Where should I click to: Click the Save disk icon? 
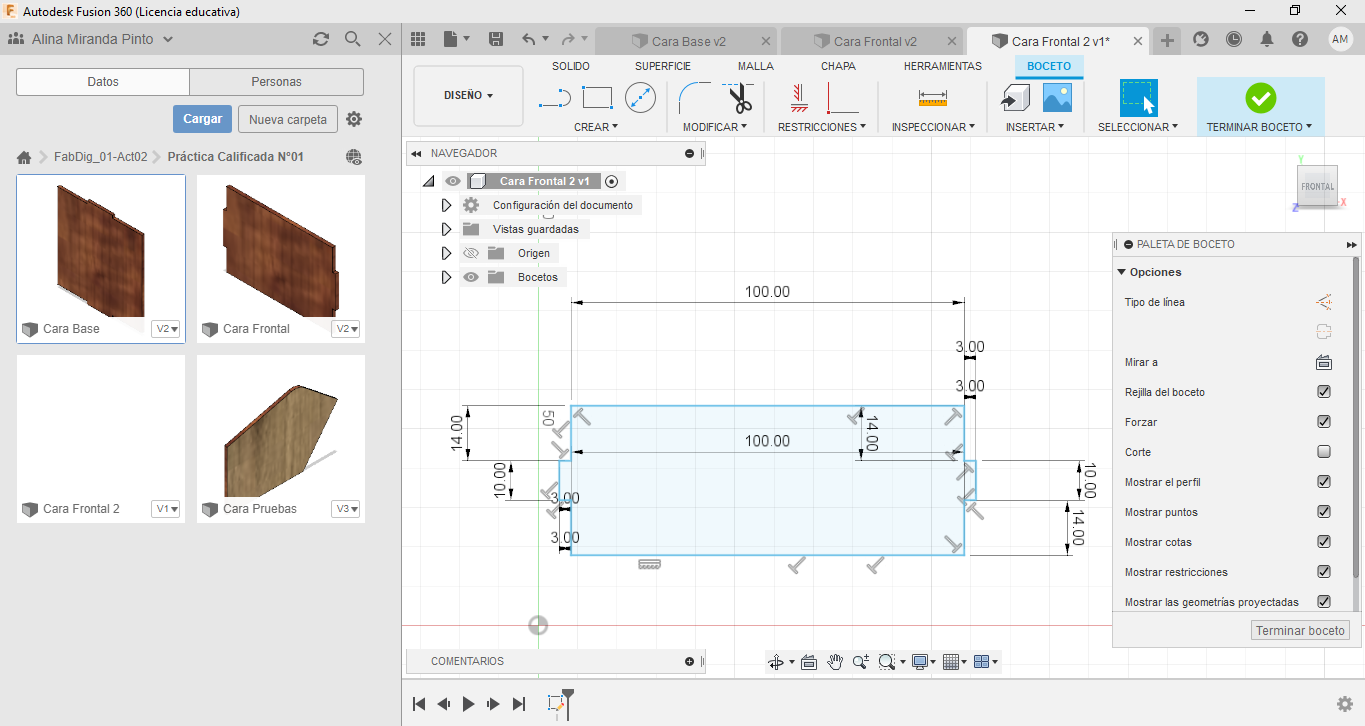(495, 40)
